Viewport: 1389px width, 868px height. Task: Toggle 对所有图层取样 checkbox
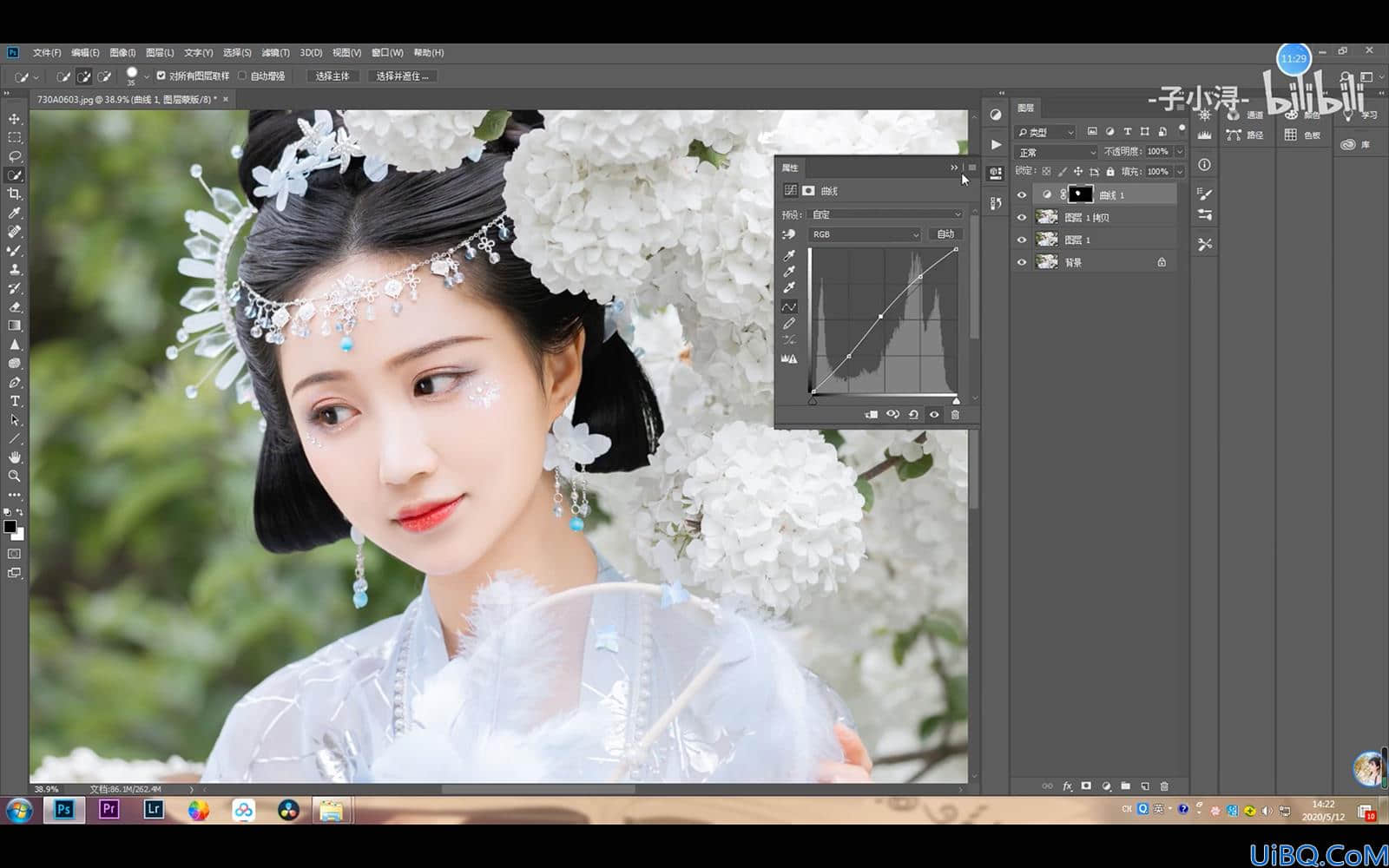click(161, 76)
